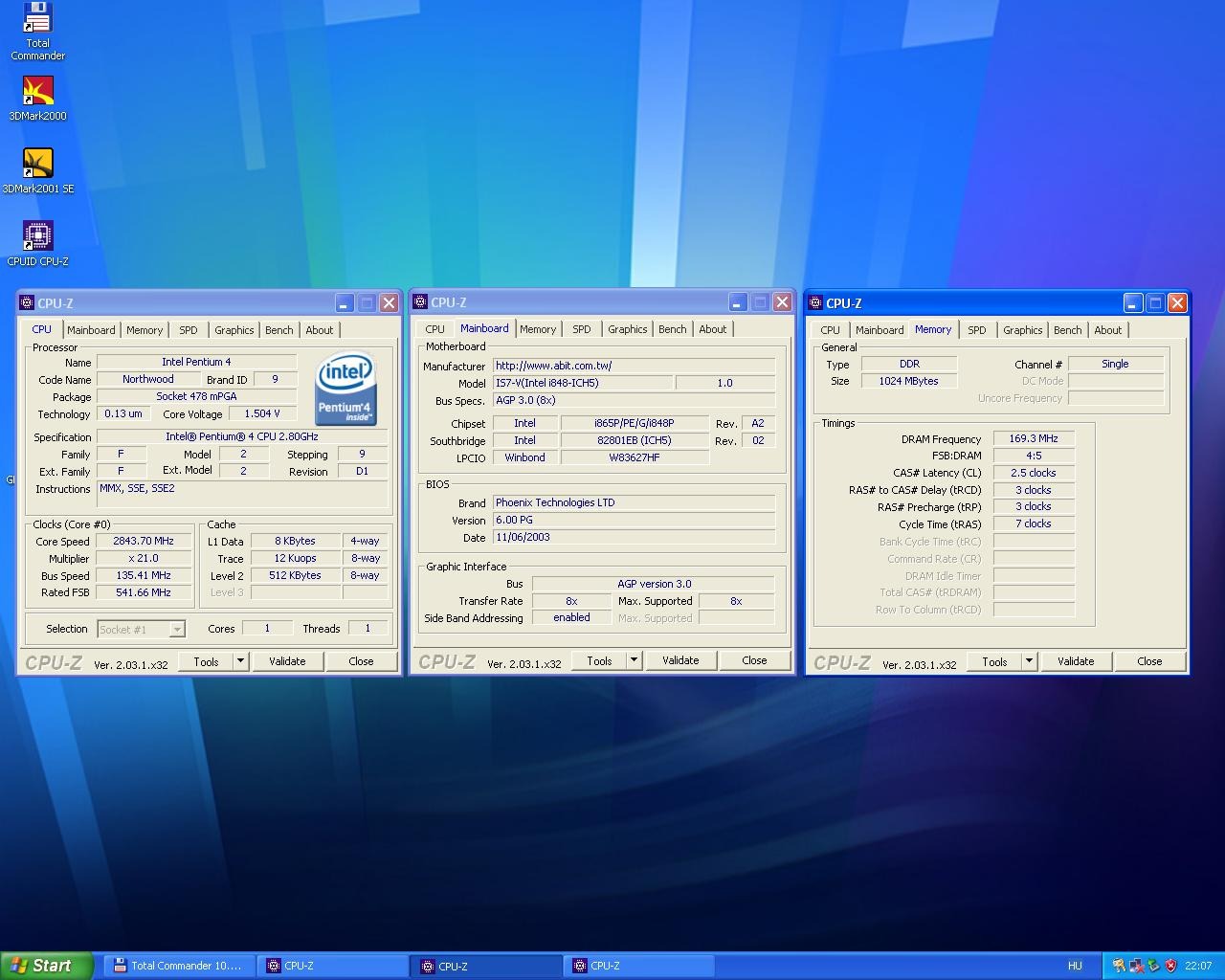Click Close button in left CPU-Z window
This screenshot has height=980, width=1225.
tap(361, 661)
